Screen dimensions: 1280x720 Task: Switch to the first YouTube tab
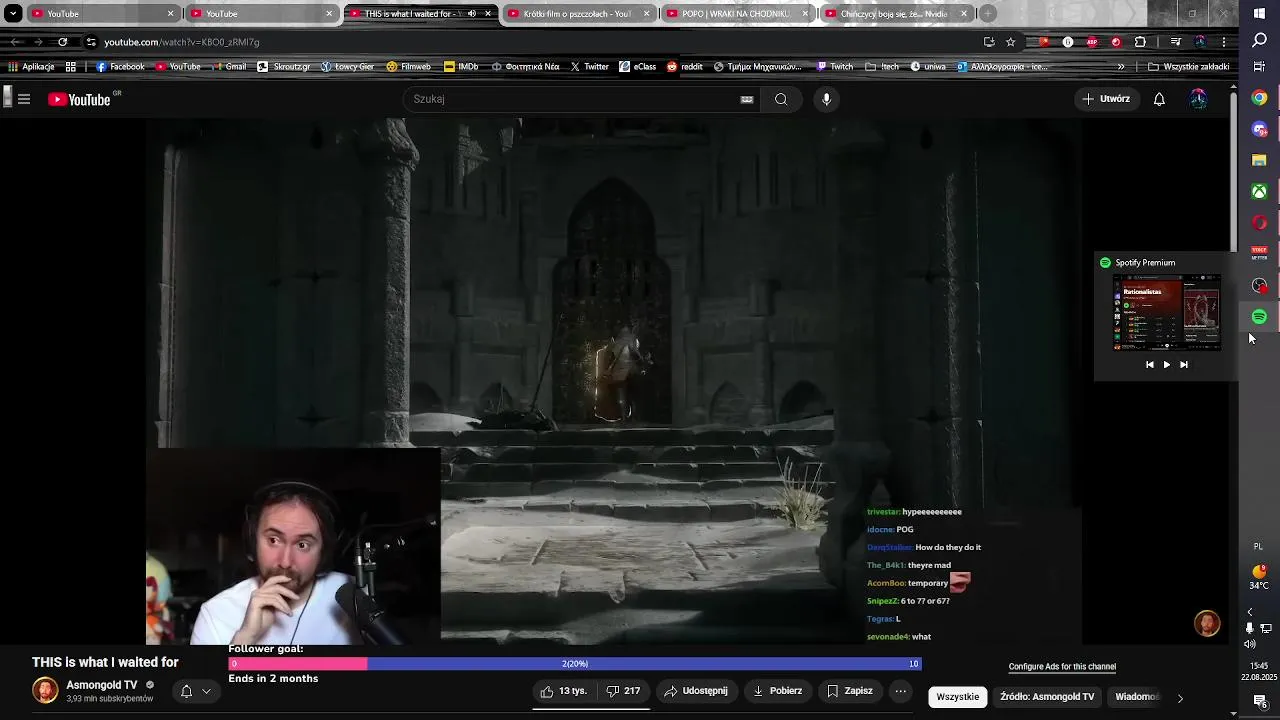pyautogui.click(x=104, y=14)
